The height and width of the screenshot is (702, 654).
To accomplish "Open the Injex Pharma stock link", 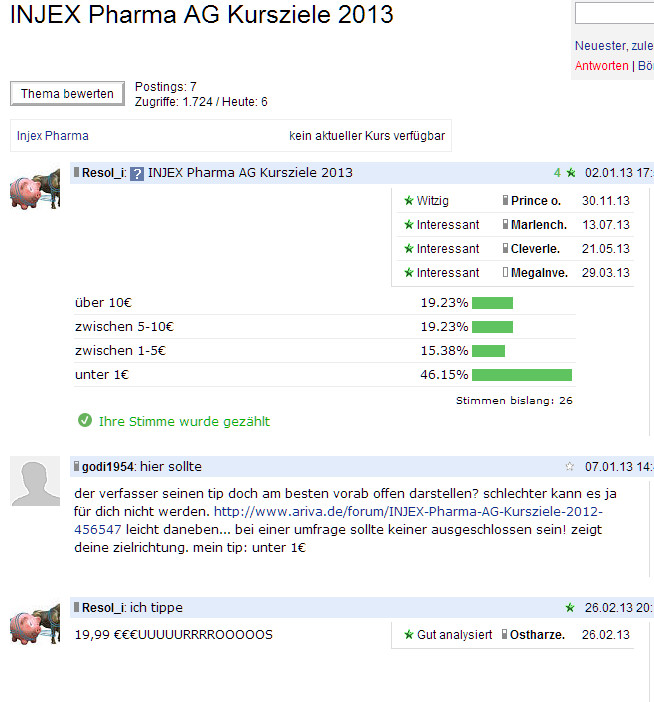I will click(52, 136).
